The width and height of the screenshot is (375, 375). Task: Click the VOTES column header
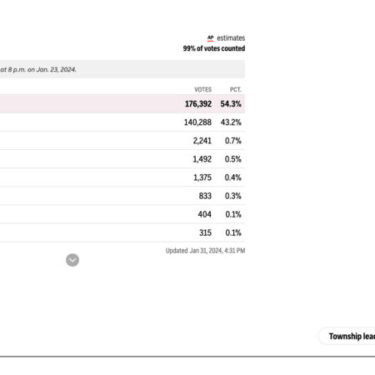pyautogui.click(x=203, y=89)
